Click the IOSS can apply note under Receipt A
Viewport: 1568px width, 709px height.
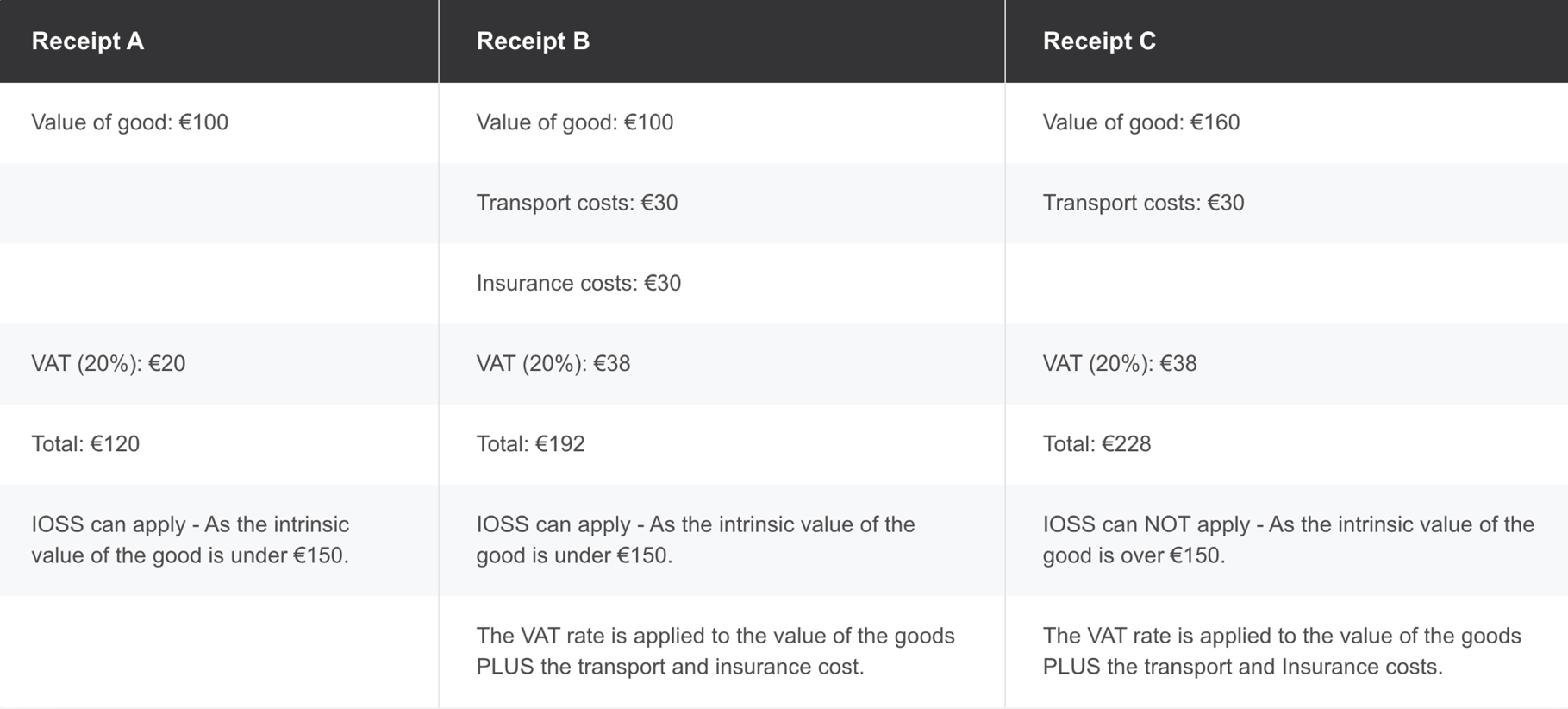(190, 540)
